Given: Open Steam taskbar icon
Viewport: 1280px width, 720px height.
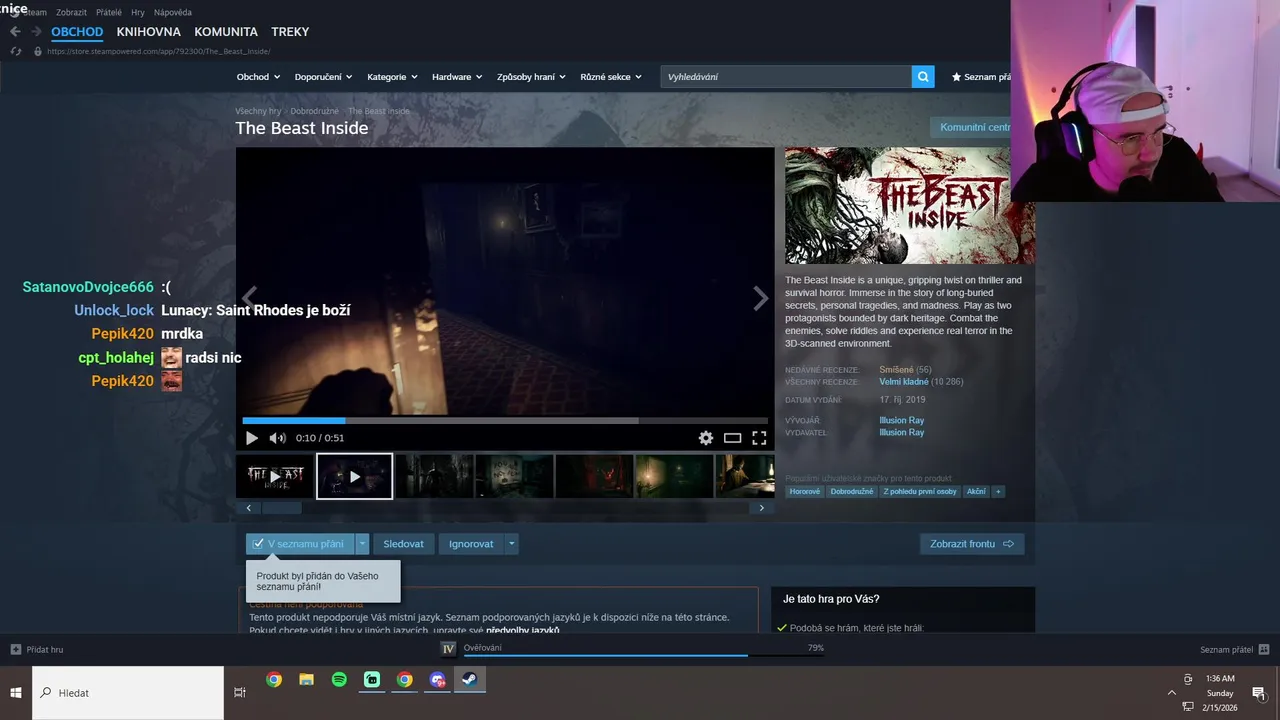Looking at the screenshot, I should (469, 680).
